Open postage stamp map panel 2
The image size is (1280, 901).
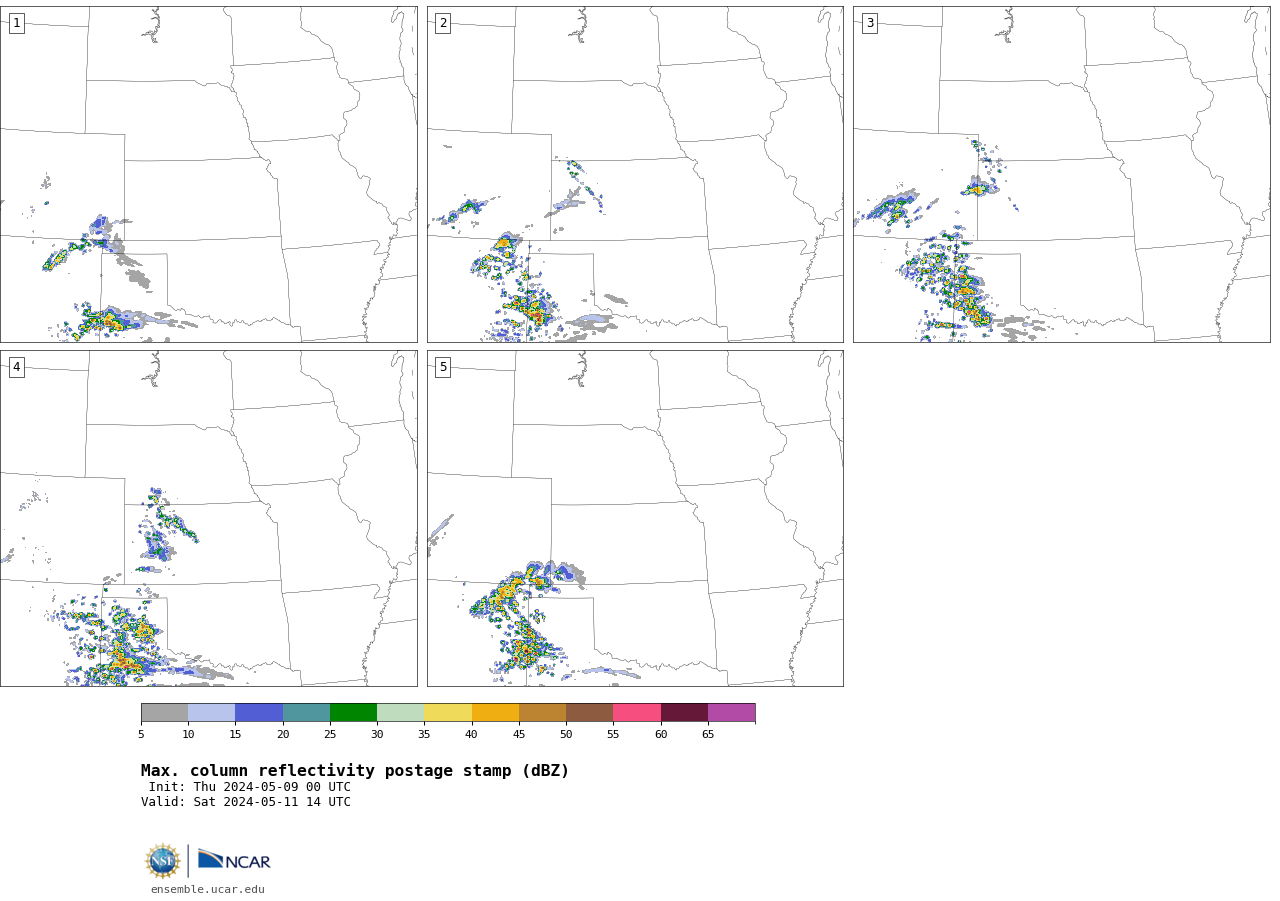(635, 174)
